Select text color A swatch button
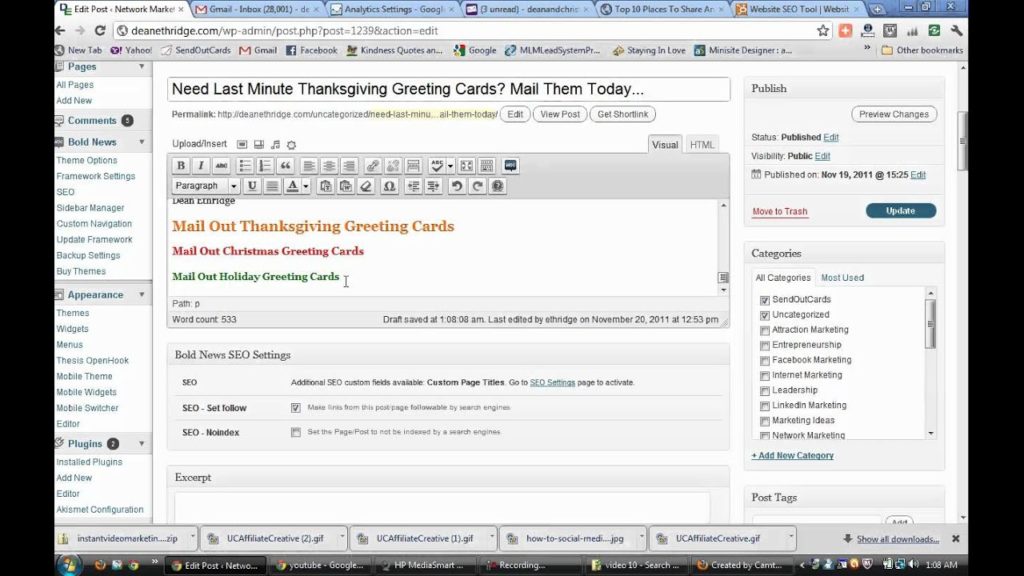The width and height of the screenshot is (1024, 576). [x=293, y=186]
